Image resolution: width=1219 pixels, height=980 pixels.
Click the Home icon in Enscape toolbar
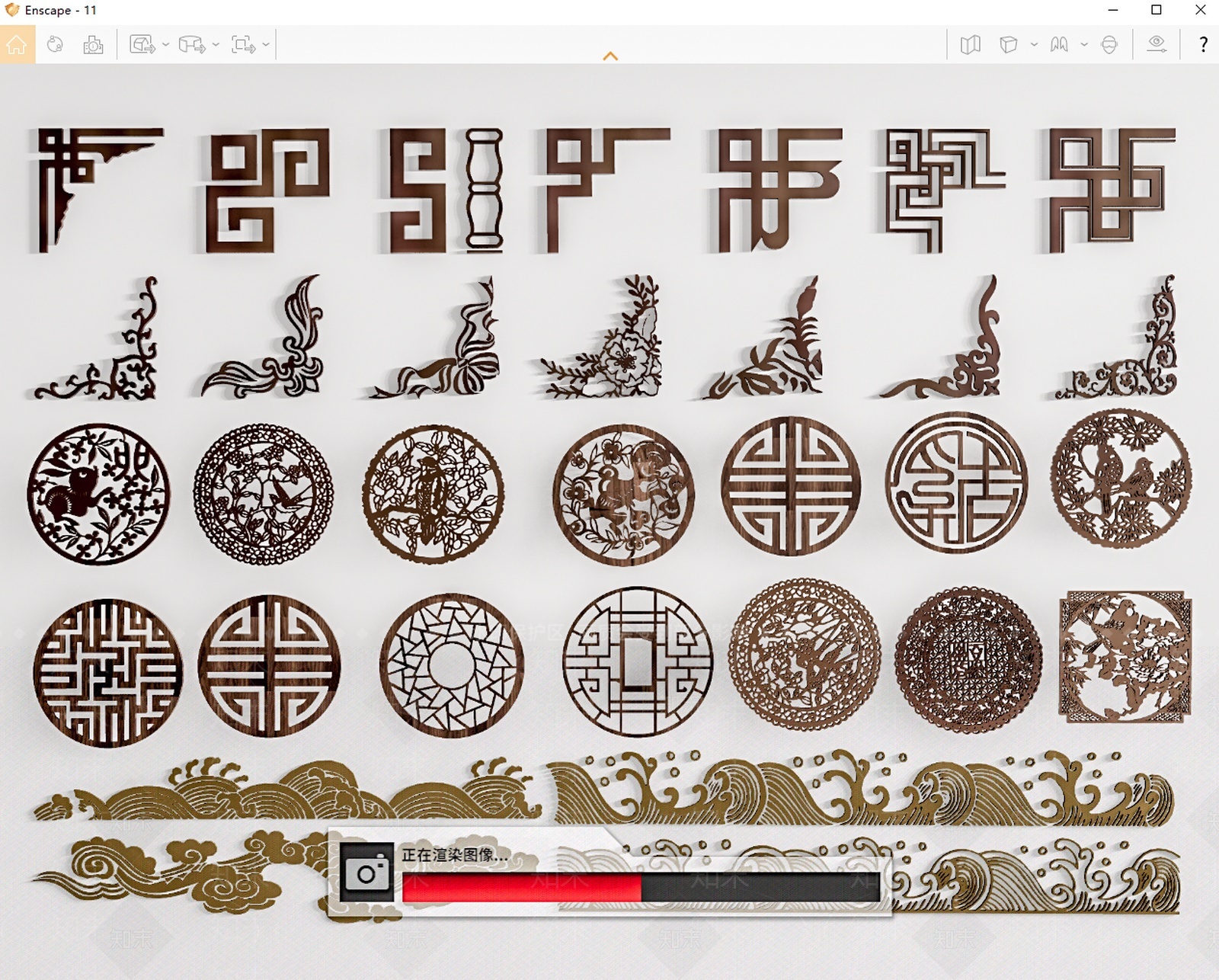(x=17, y=45)
